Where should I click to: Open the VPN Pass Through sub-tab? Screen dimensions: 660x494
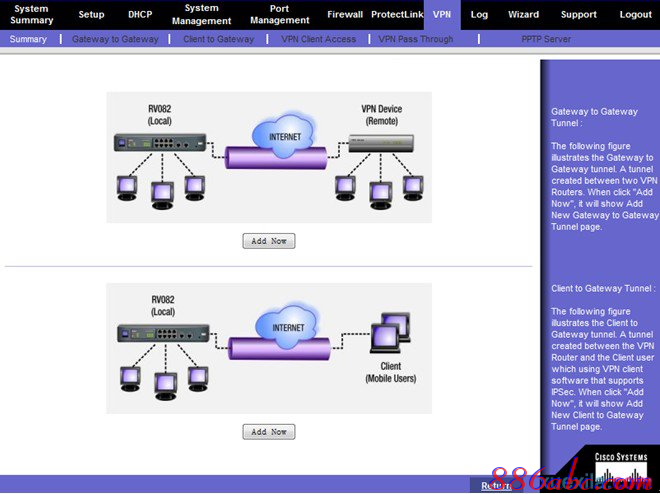point(415,39)
